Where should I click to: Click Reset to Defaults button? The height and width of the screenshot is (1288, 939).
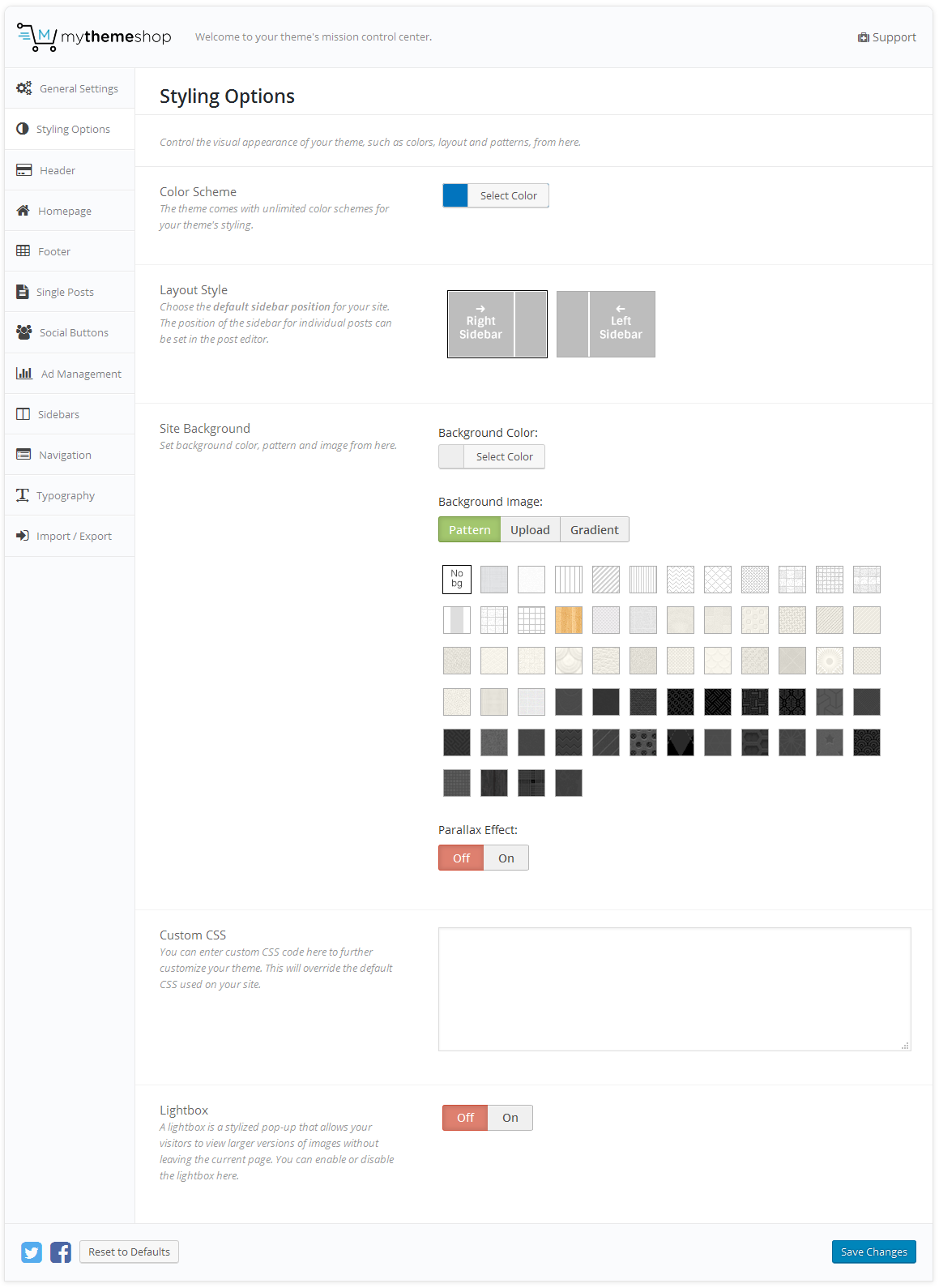click(x=129, y=1252)
